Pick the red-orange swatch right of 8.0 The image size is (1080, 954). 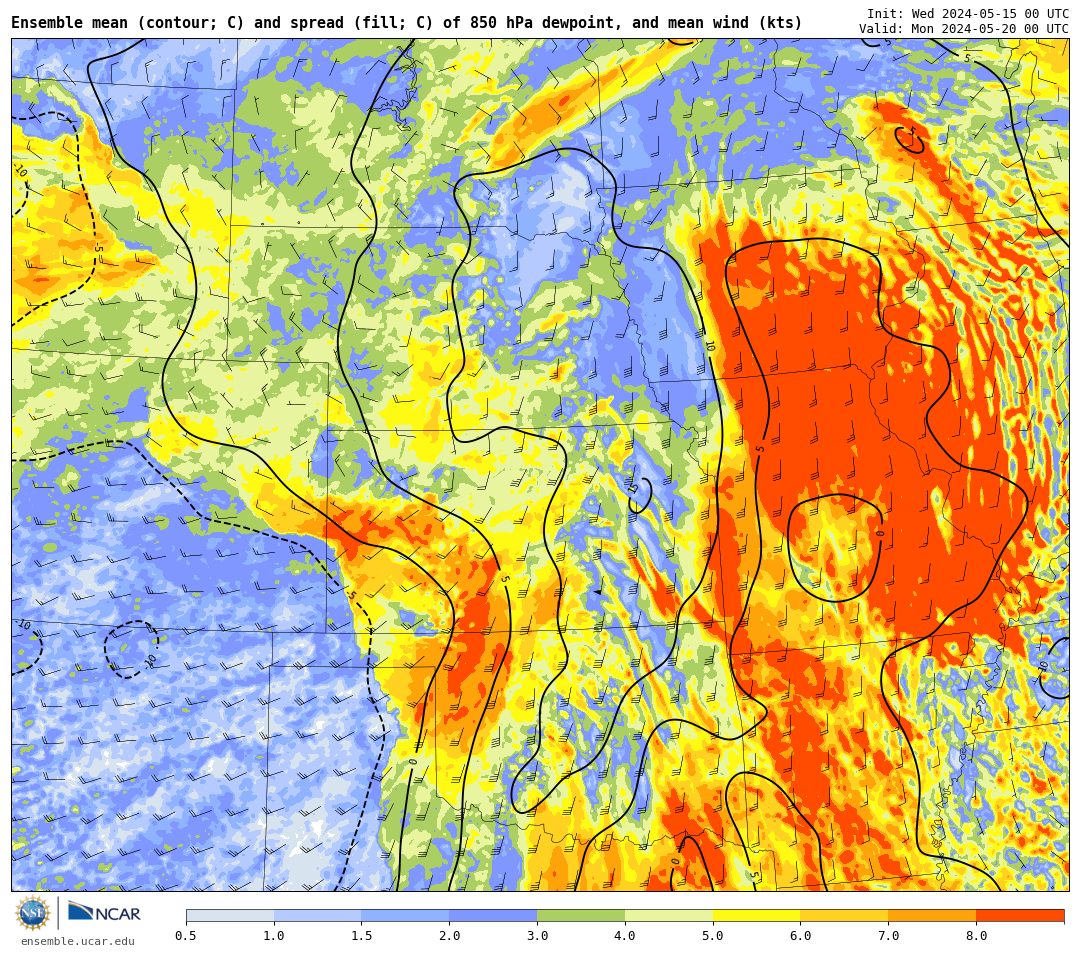pos(1020,915)
